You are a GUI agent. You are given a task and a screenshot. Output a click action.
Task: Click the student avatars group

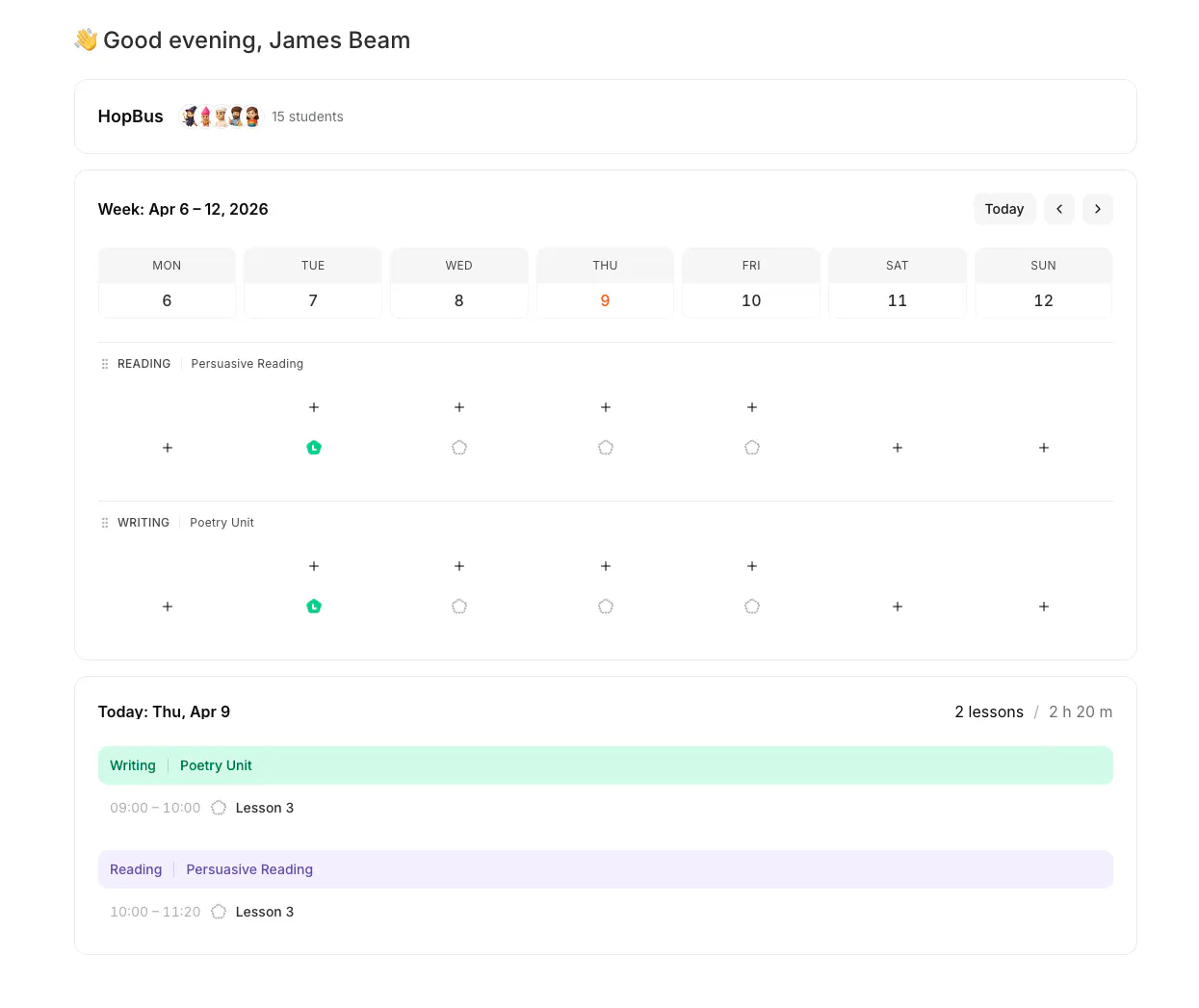[x=221, y=116]
